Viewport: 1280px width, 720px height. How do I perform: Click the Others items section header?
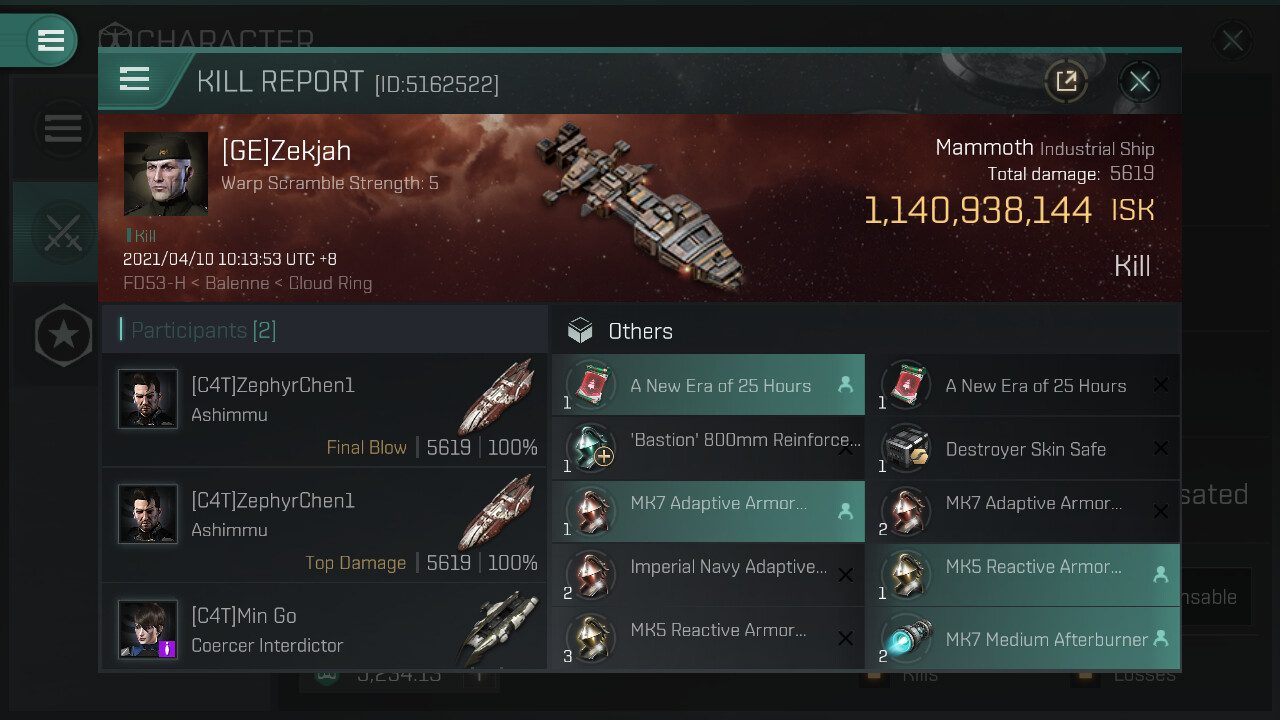pos(640,331)
